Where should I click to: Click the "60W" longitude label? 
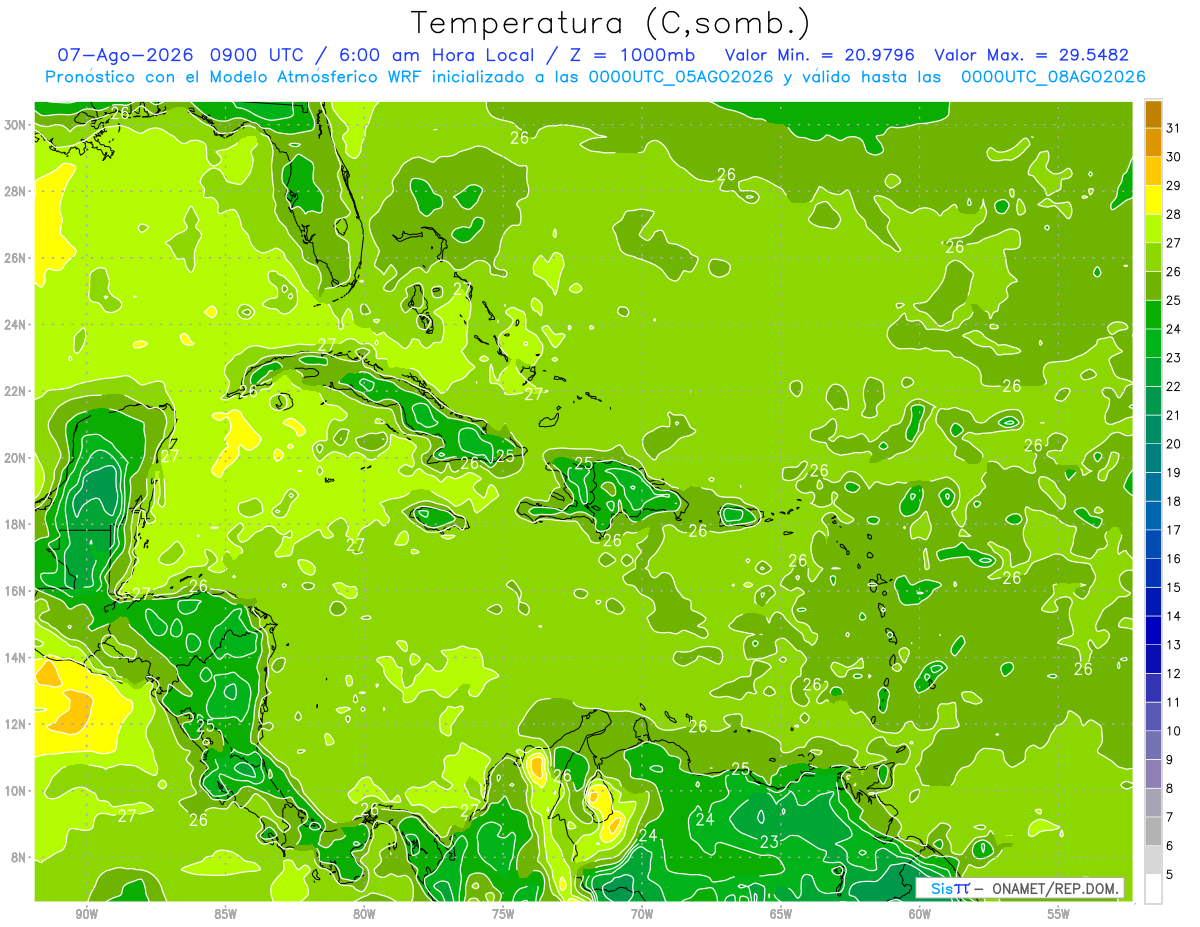pos(920,914)
